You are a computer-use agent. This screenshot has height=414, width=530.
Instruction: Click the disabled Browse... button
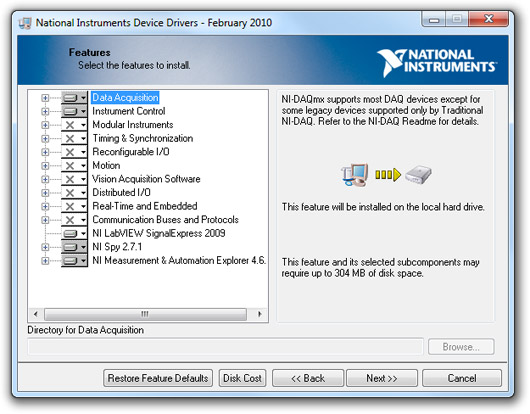click(461, 347)
